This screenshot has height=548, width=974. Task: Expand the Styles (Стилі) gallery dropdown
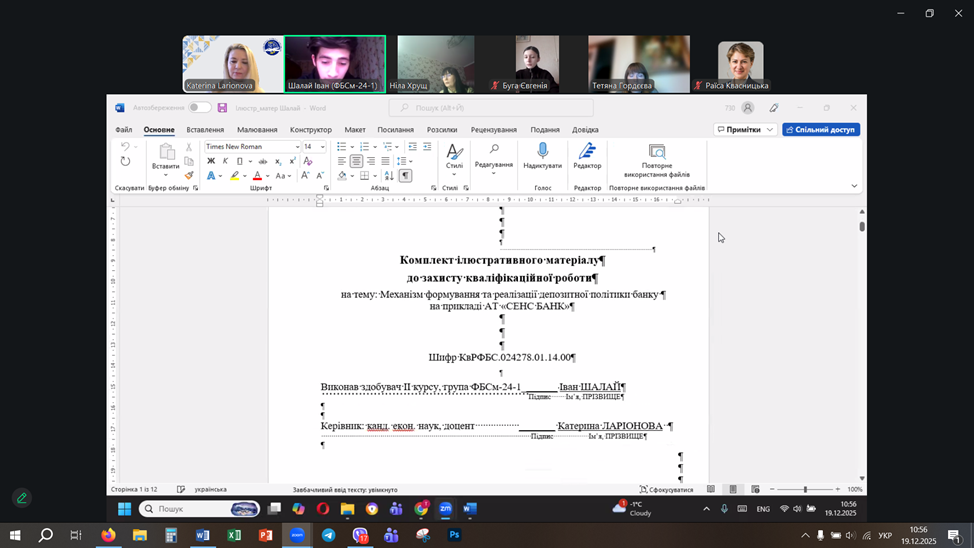tap(454, 177)
